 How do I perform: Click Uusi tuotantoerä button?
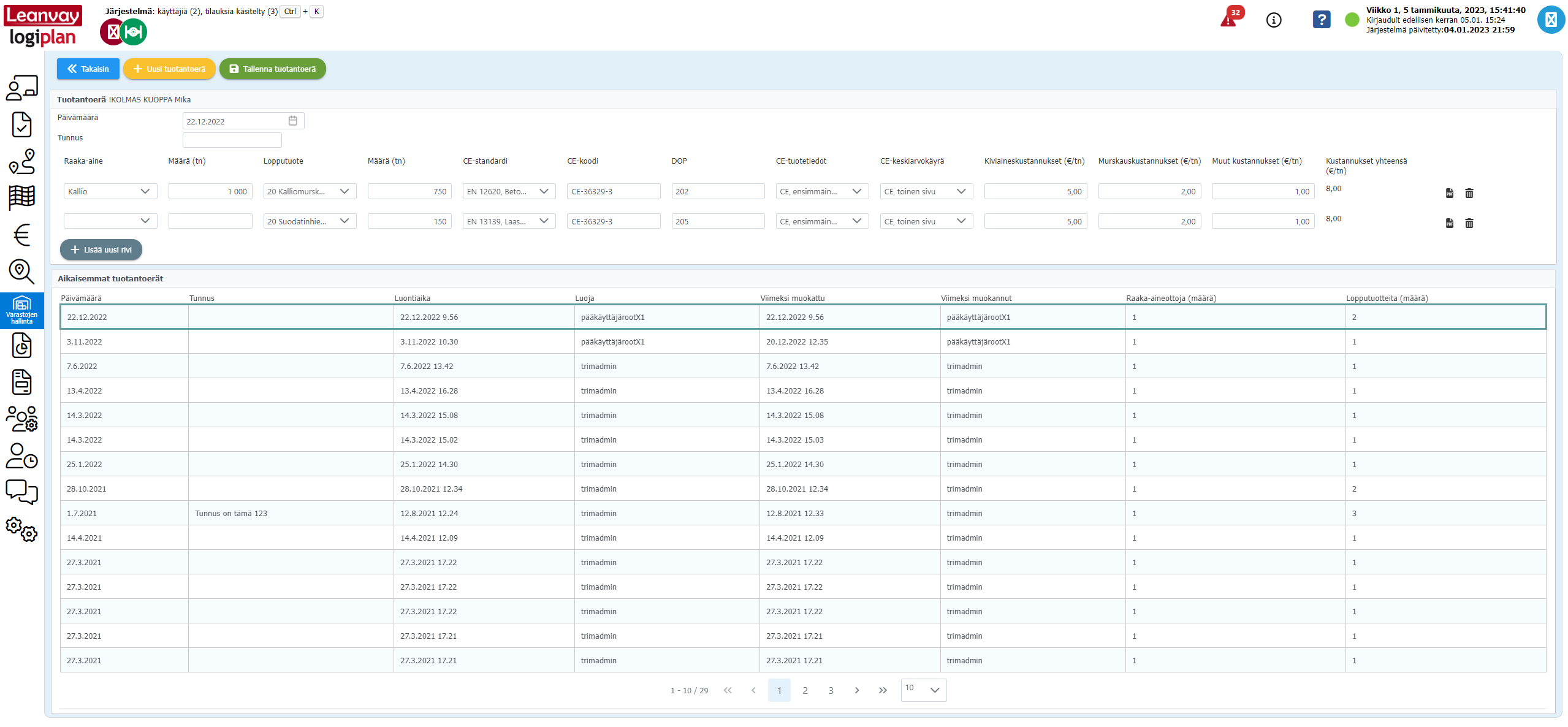click(169, 69)
